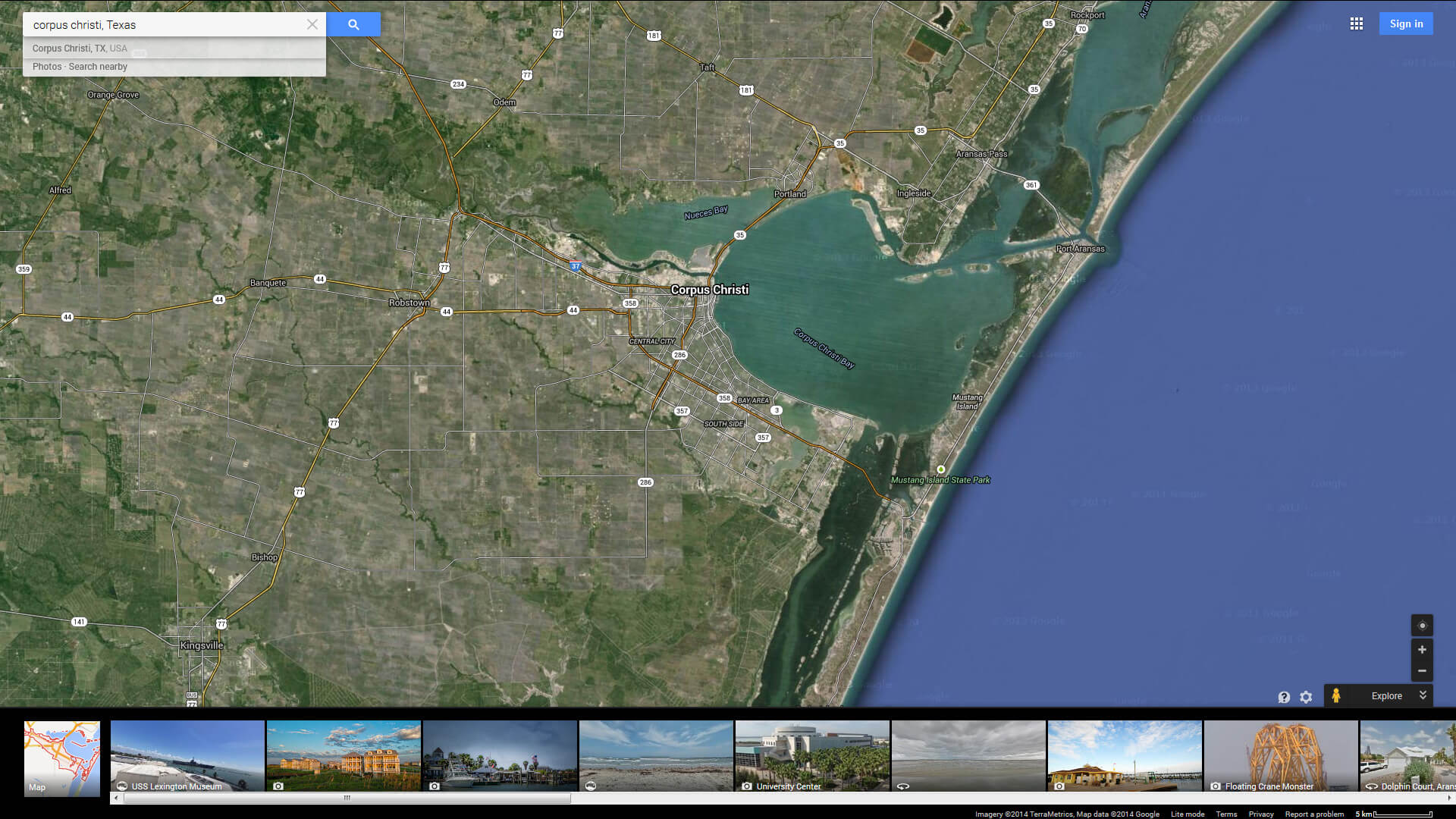Click in the corpus christi search field
Image resolution: width=1456 pixels, height=819 pixels.
pyautogui.click(x=167, y=24)
